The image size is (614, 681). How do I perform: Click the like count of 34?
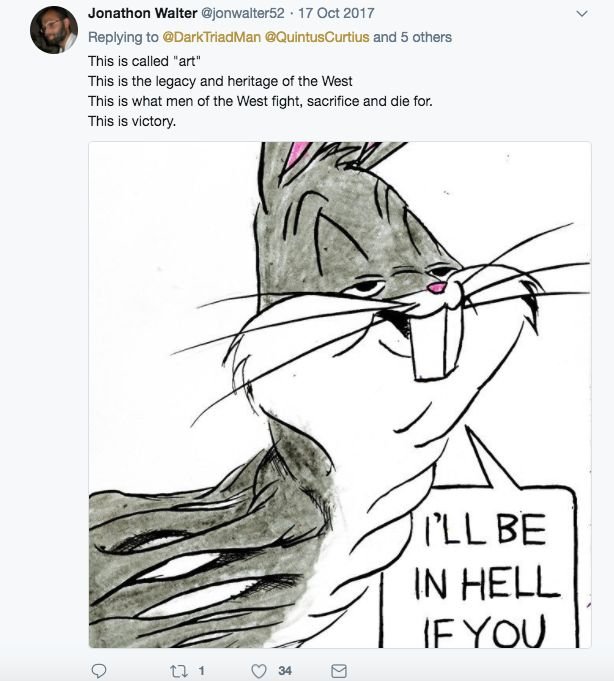(284, 670)
